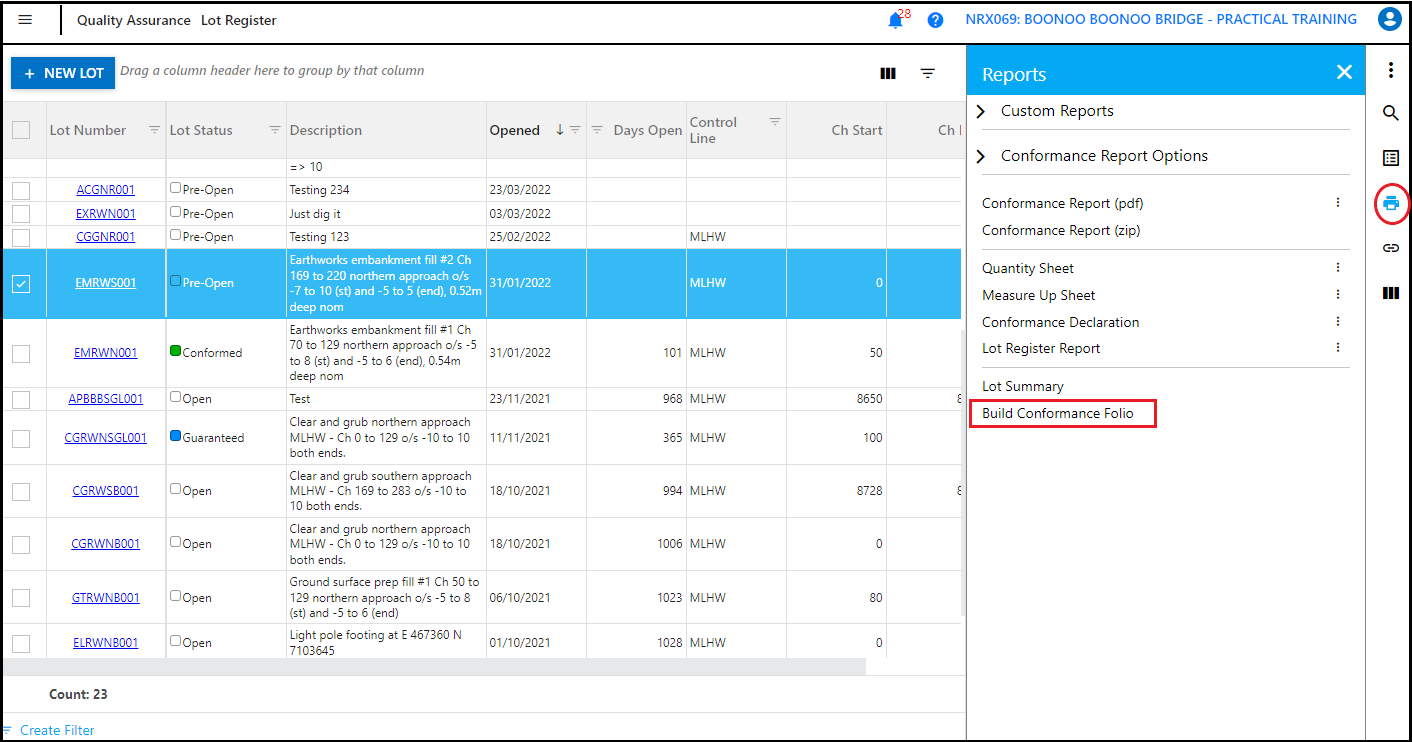
Task: Click Conformance Report (pdf)
Action: pos(1062,203)
